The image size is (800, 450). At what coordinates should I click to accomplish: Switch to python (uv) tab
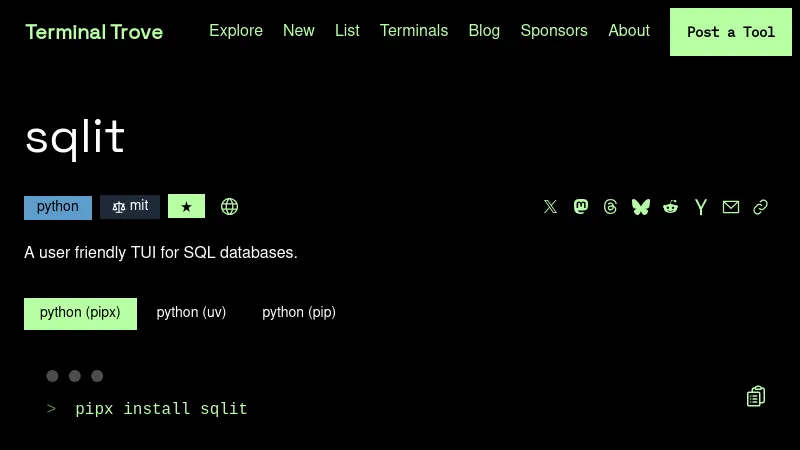point(191,313)
